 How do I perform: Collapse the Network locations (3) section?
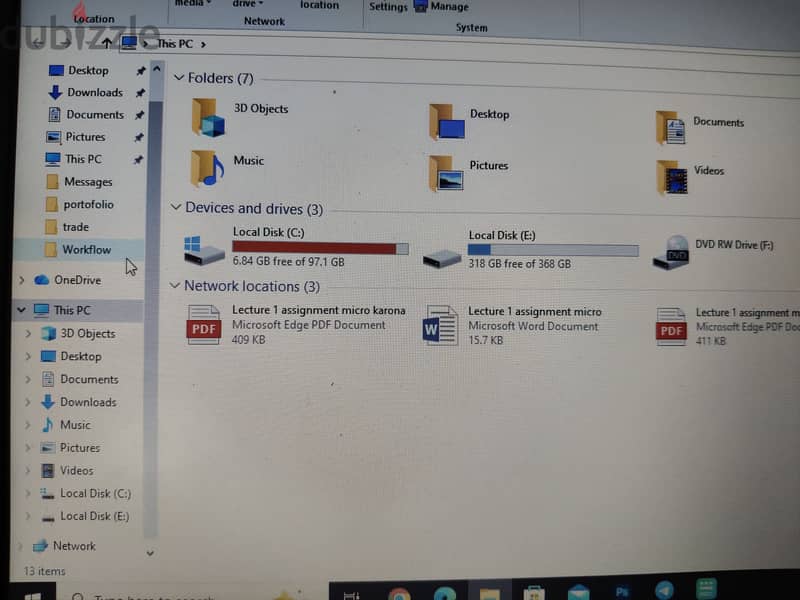[174, 285]
